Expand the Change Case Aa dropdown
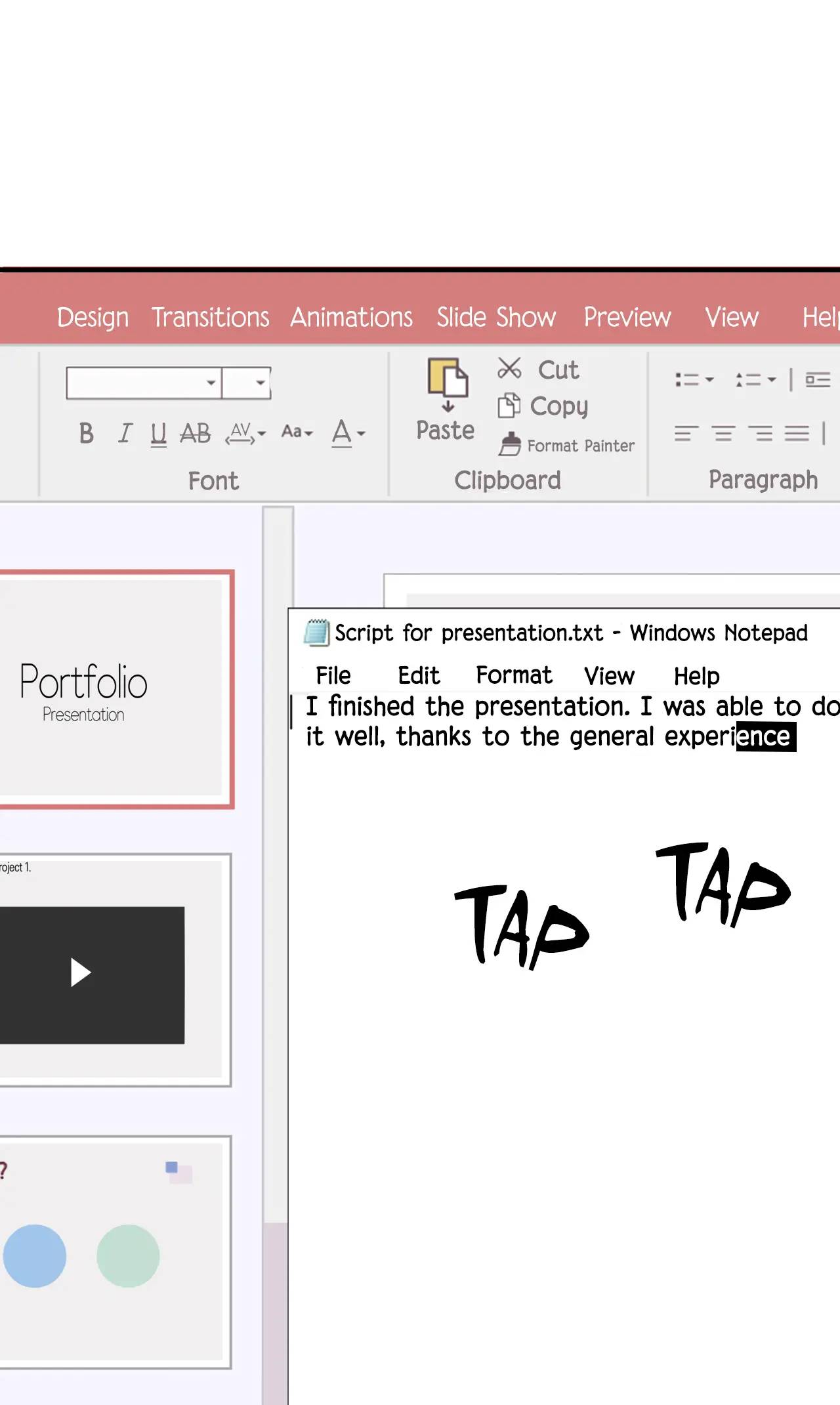840x1405 pixels. pyautogui.click(x=297, y=432)
